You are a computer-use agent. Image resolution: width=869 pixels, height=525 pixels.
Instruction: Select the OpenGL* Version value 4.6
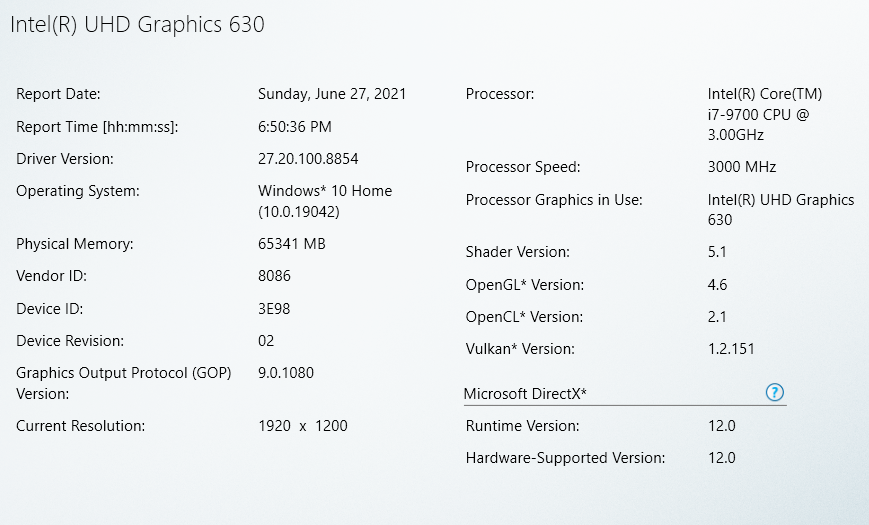coord(718,285)
